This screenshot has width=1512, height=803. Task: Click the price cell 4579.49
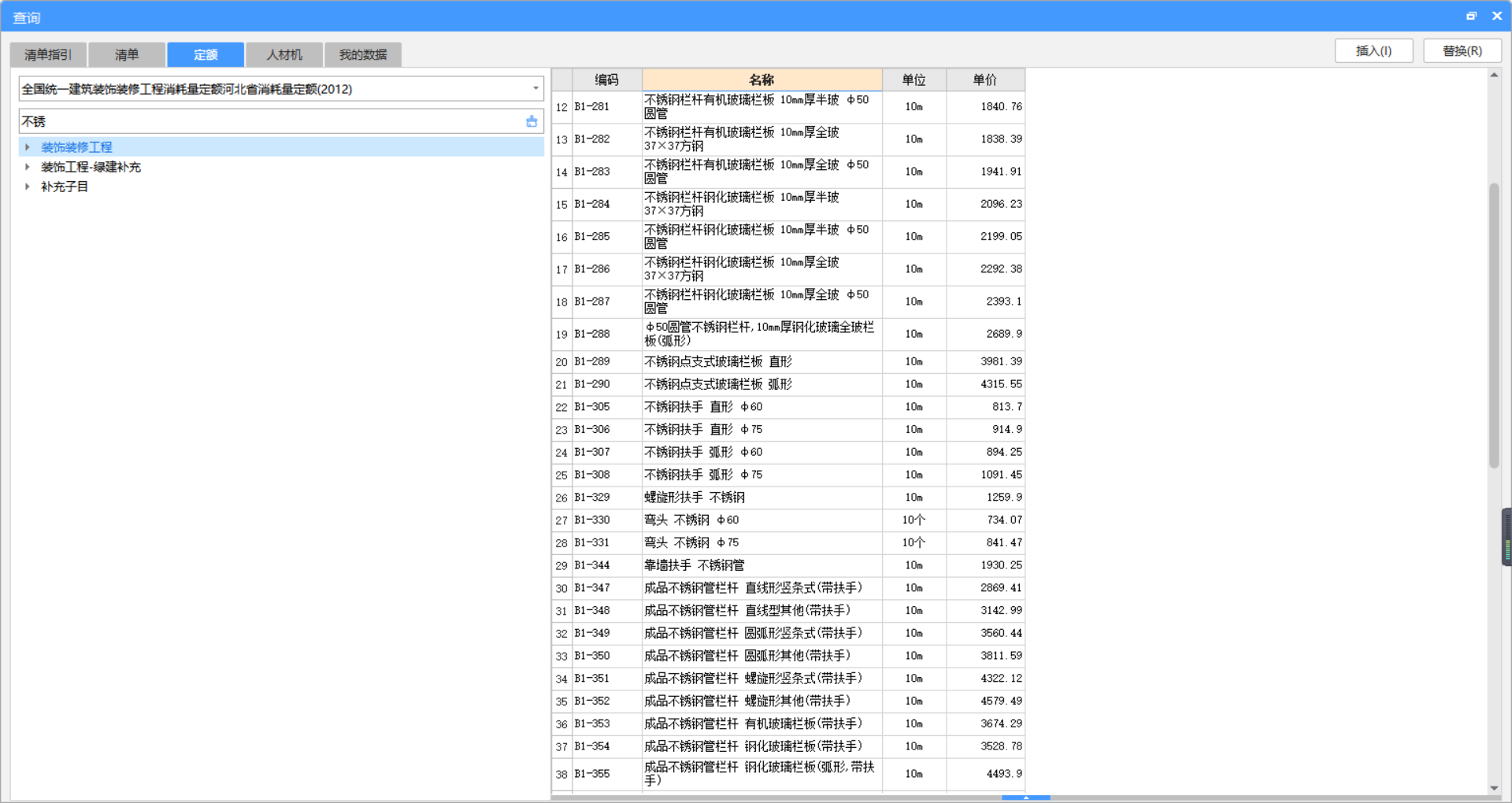pos(985,701)
